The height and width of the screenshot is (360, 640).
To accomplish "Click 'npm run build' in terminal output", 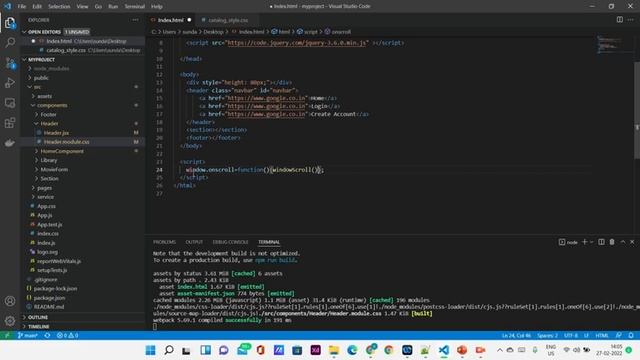I will [x=276, y=260].
